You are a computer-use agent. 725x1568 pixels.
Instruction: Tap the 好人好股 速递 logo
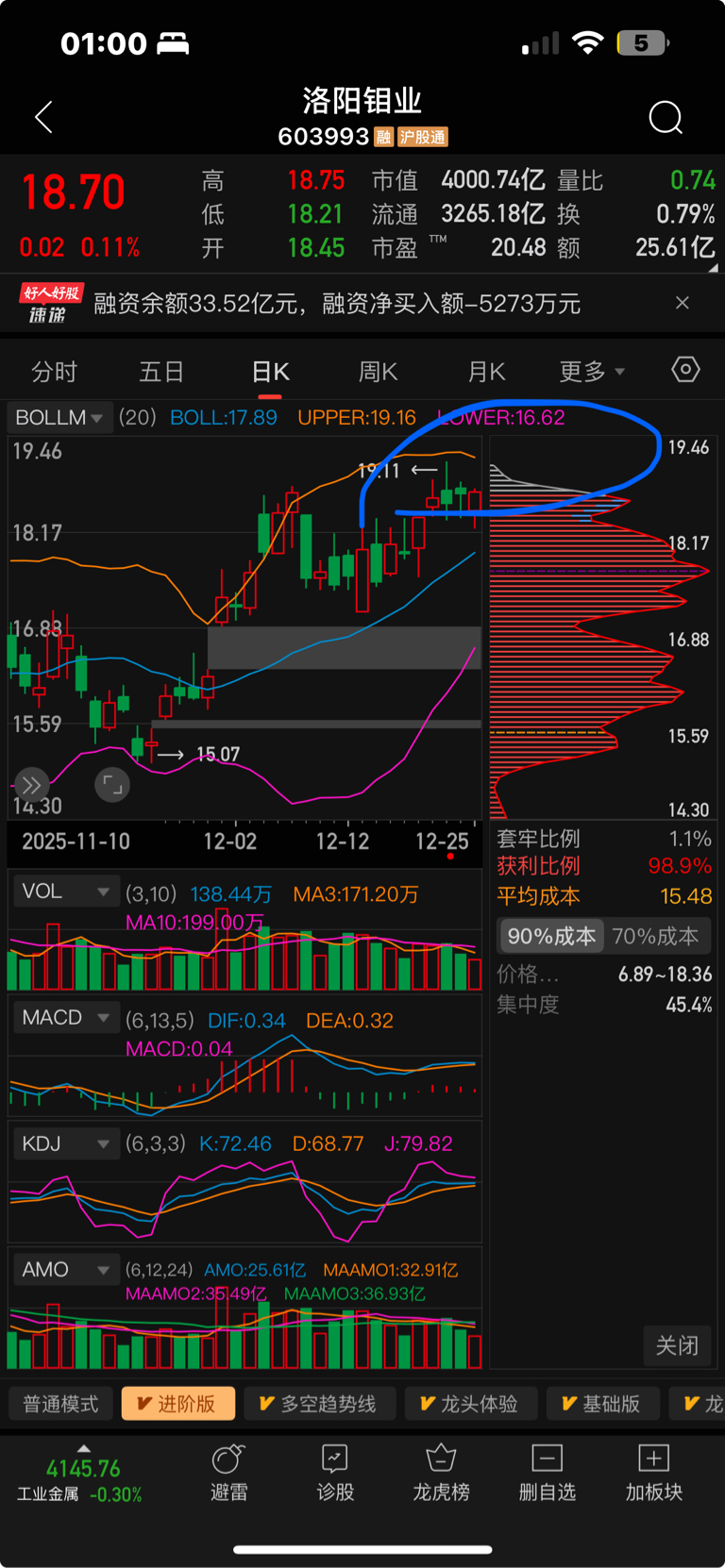(52, 303)
